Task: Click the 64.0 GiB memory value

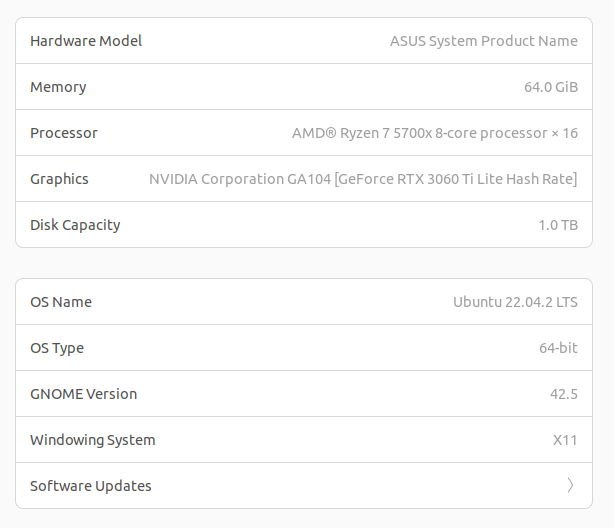Action: (550, 87)
